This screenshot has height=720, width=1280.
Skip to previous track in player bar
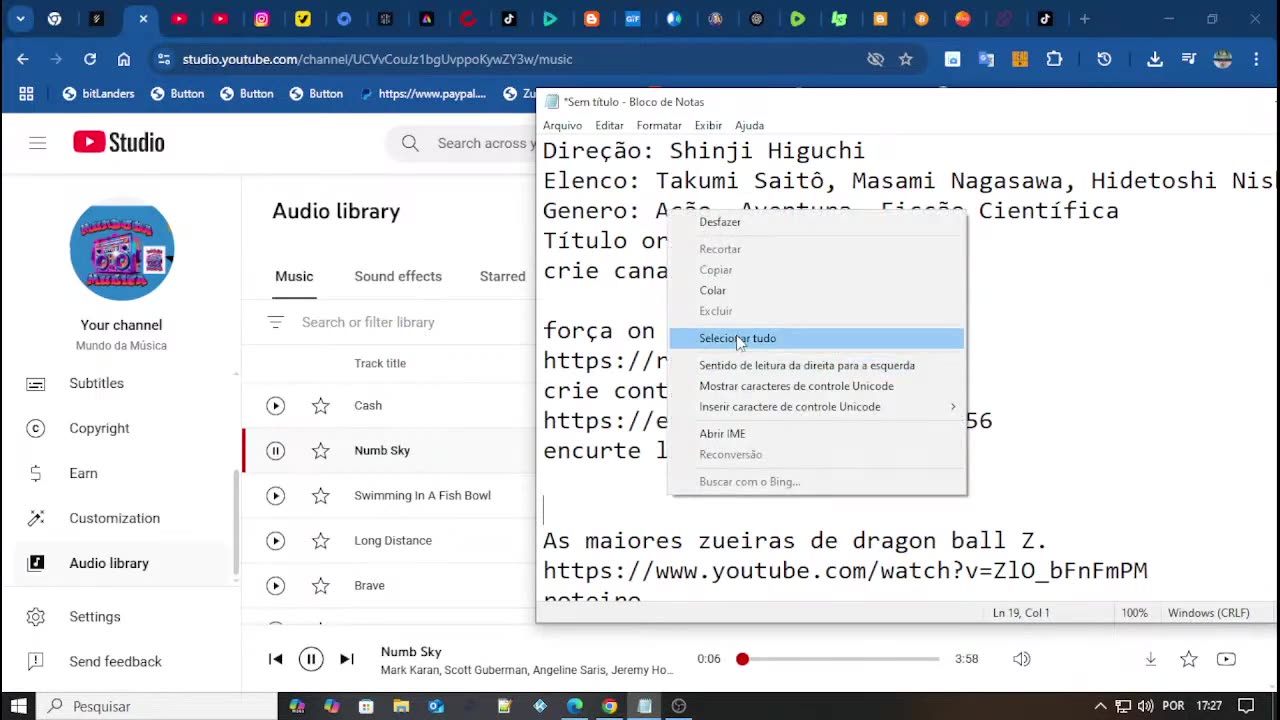click(x=276, y=659)
